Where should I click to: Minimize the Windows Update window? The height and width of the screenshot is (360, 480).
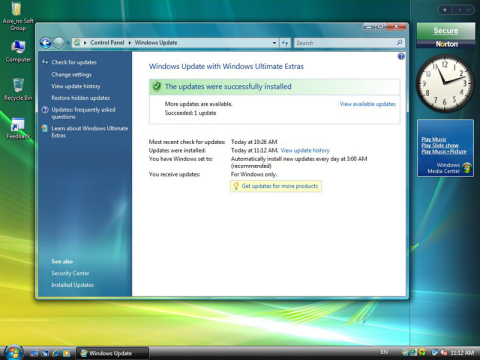click(368, 27)
